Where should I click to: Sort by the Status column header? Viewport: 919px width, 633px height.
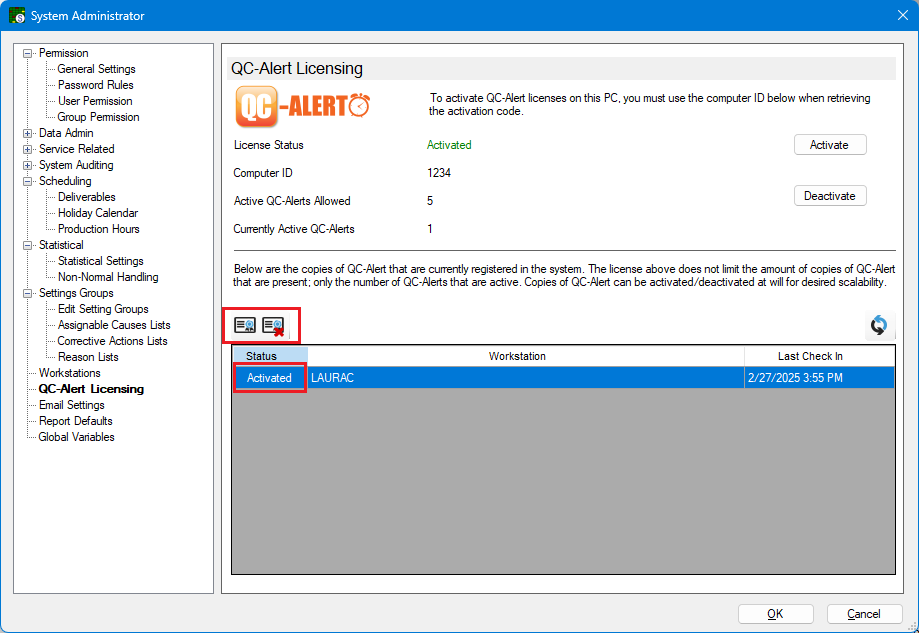pyautogui.click(x=270, y=356)
